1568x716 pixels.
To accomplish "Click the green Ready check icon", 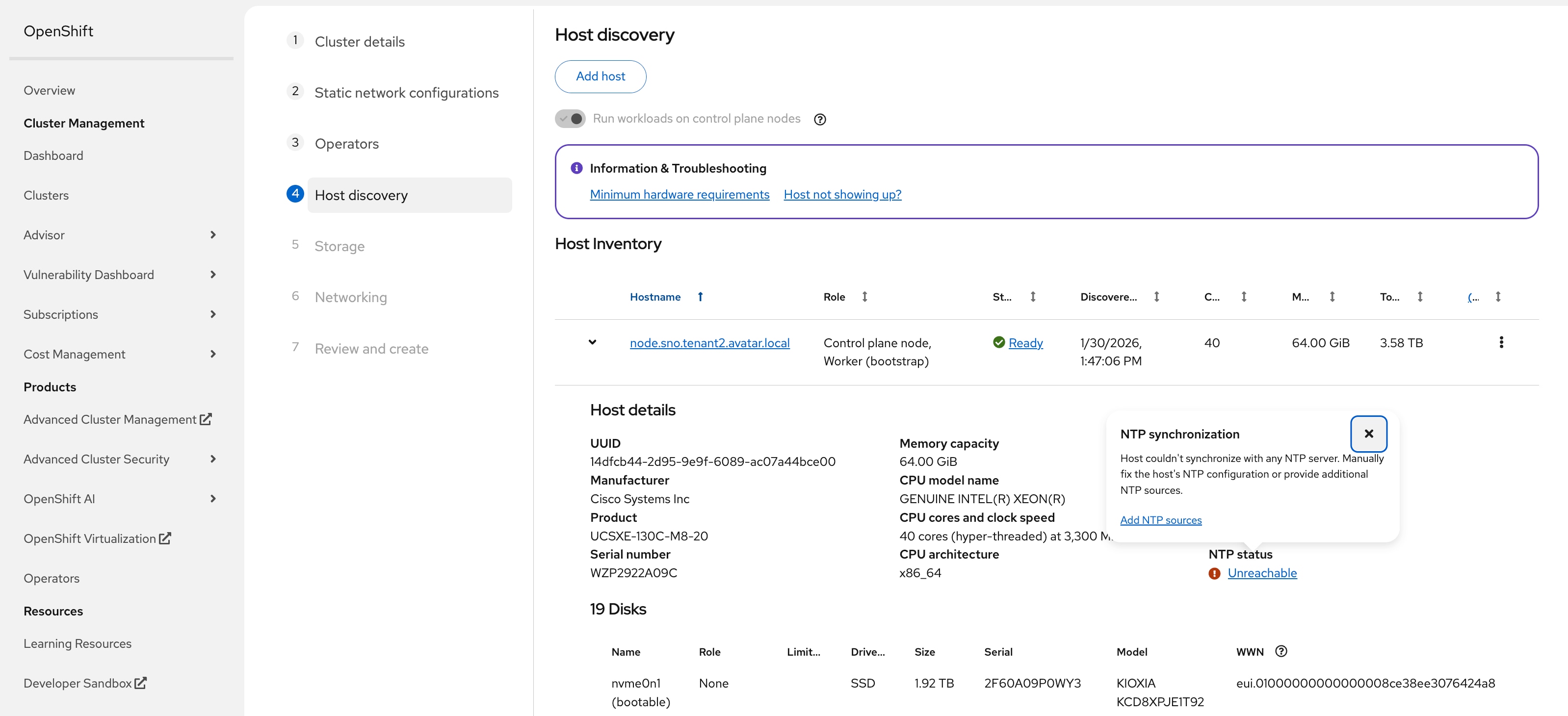I will [x=999, y=342].
